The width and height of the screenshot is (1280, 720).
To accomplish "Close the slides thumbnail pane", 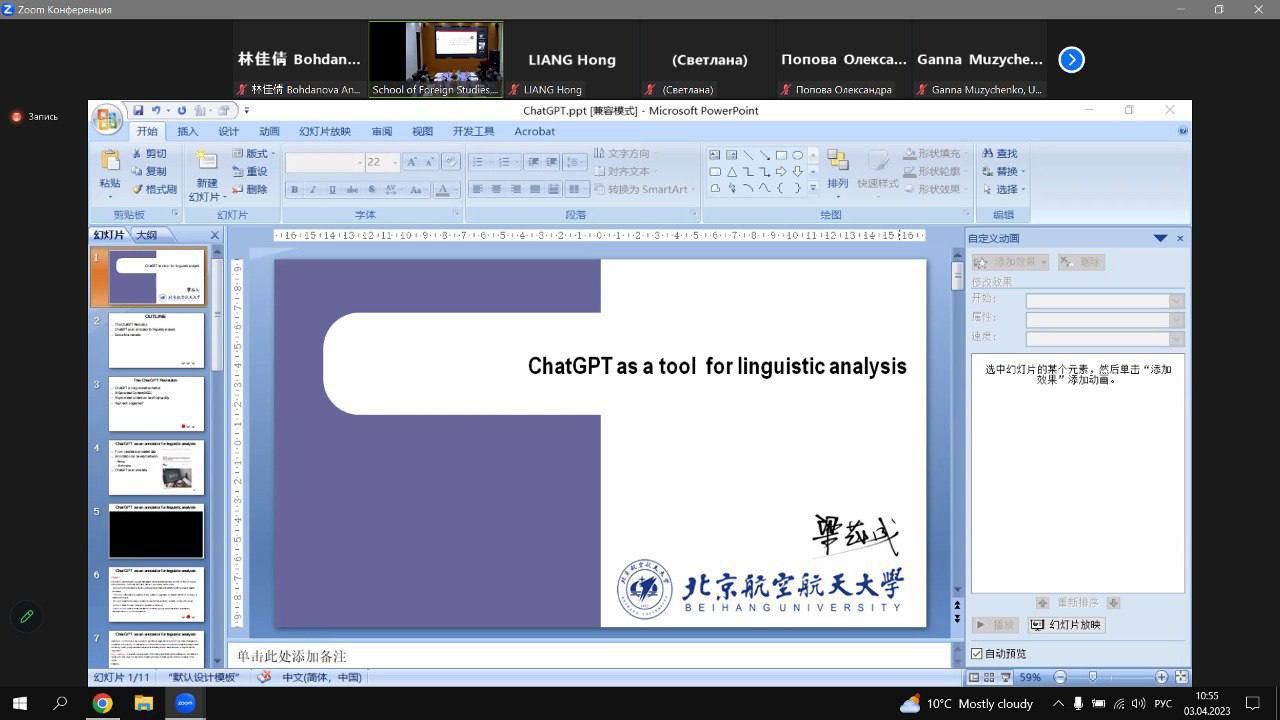I will click(214, 235).
